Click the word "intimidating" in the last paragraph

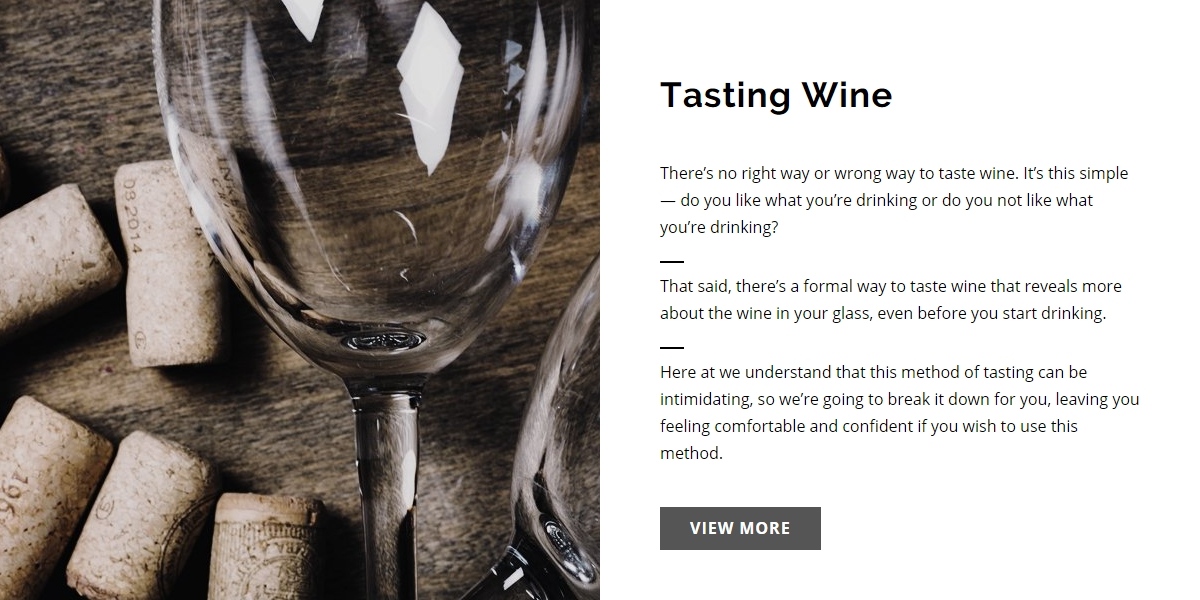[705, 399]
